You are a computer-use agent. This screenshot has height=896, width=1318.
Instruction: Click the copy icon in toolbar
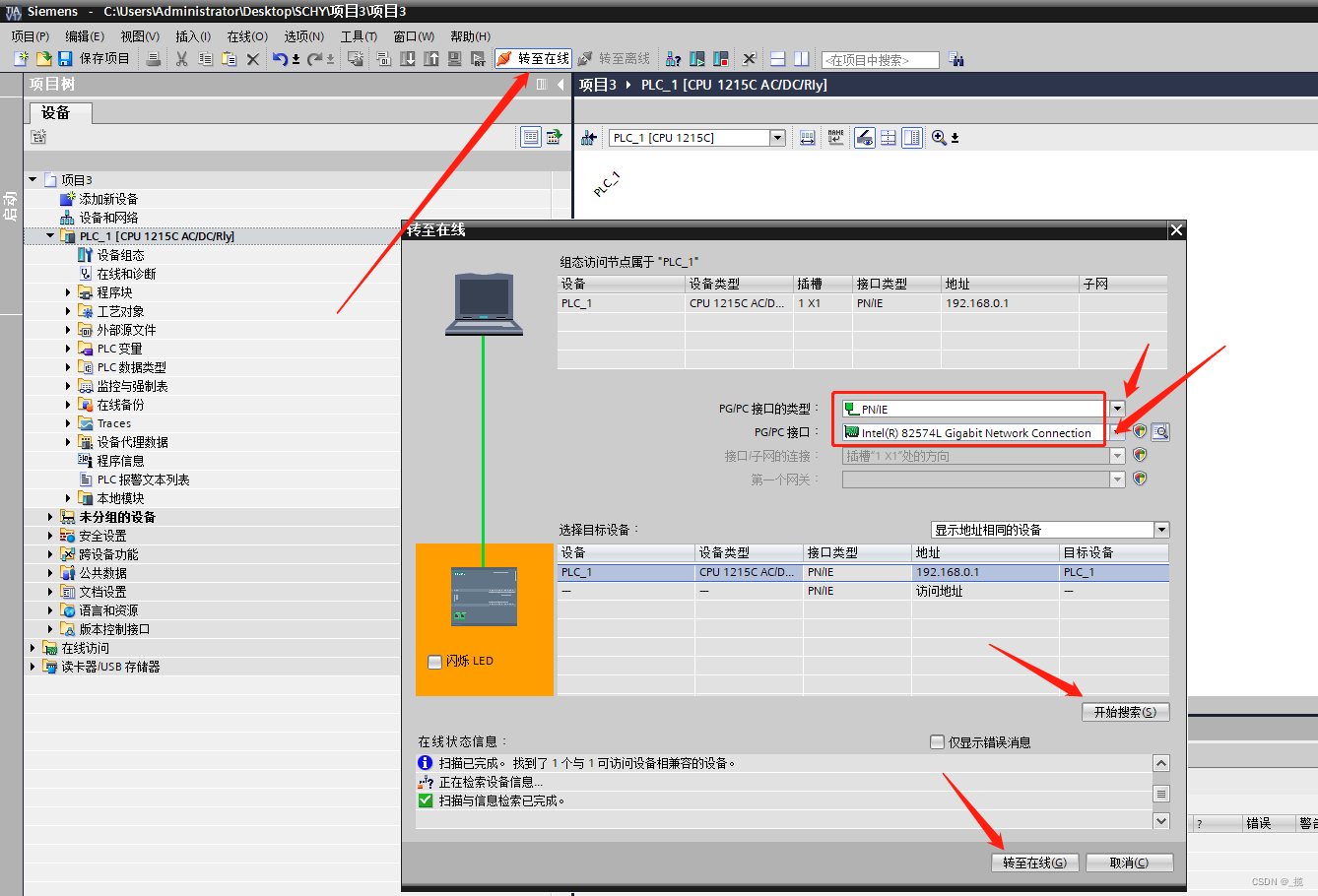(205, 59)
